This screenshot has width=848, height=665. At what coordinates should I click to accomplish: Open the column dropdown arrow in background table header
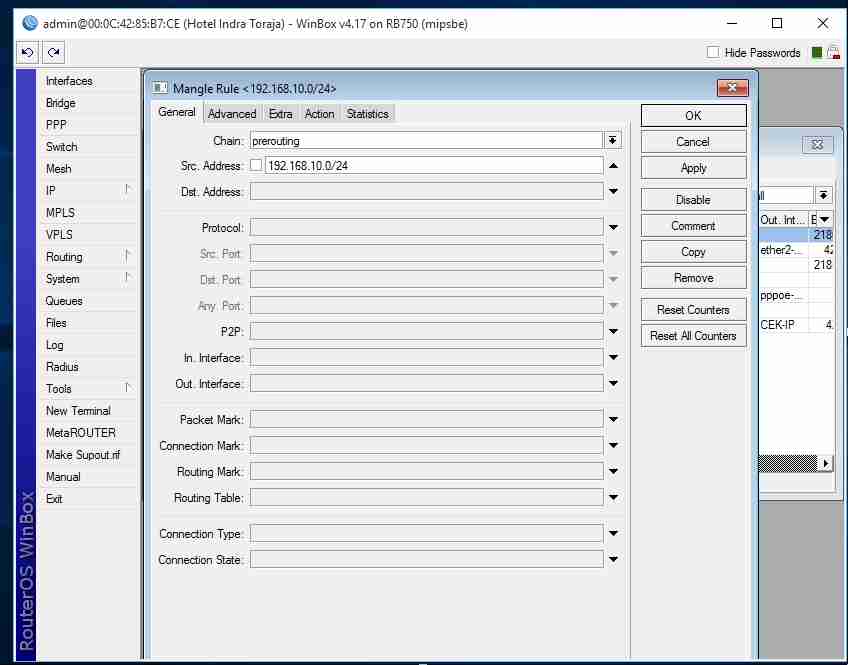[x=825, y=220]
